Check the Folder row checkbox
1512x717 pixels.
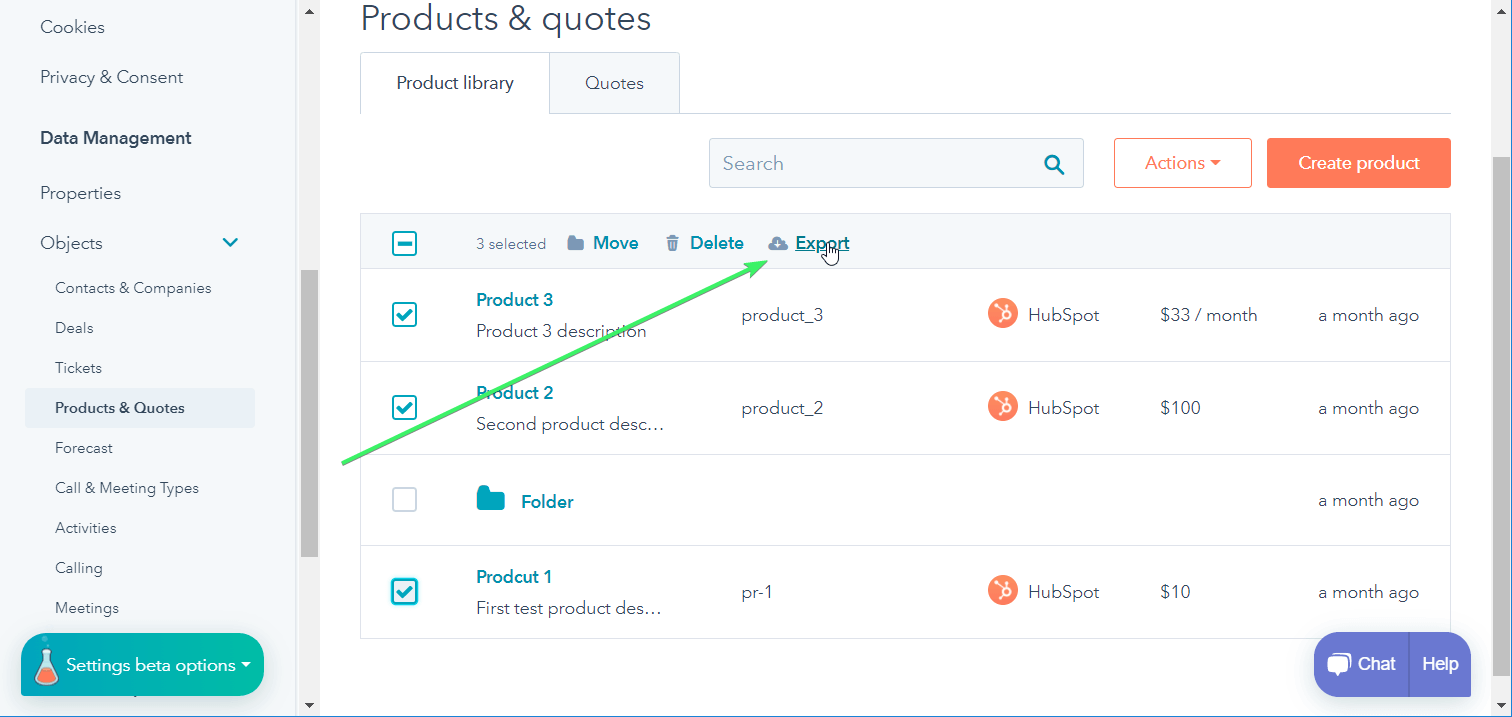click(404, 499)
